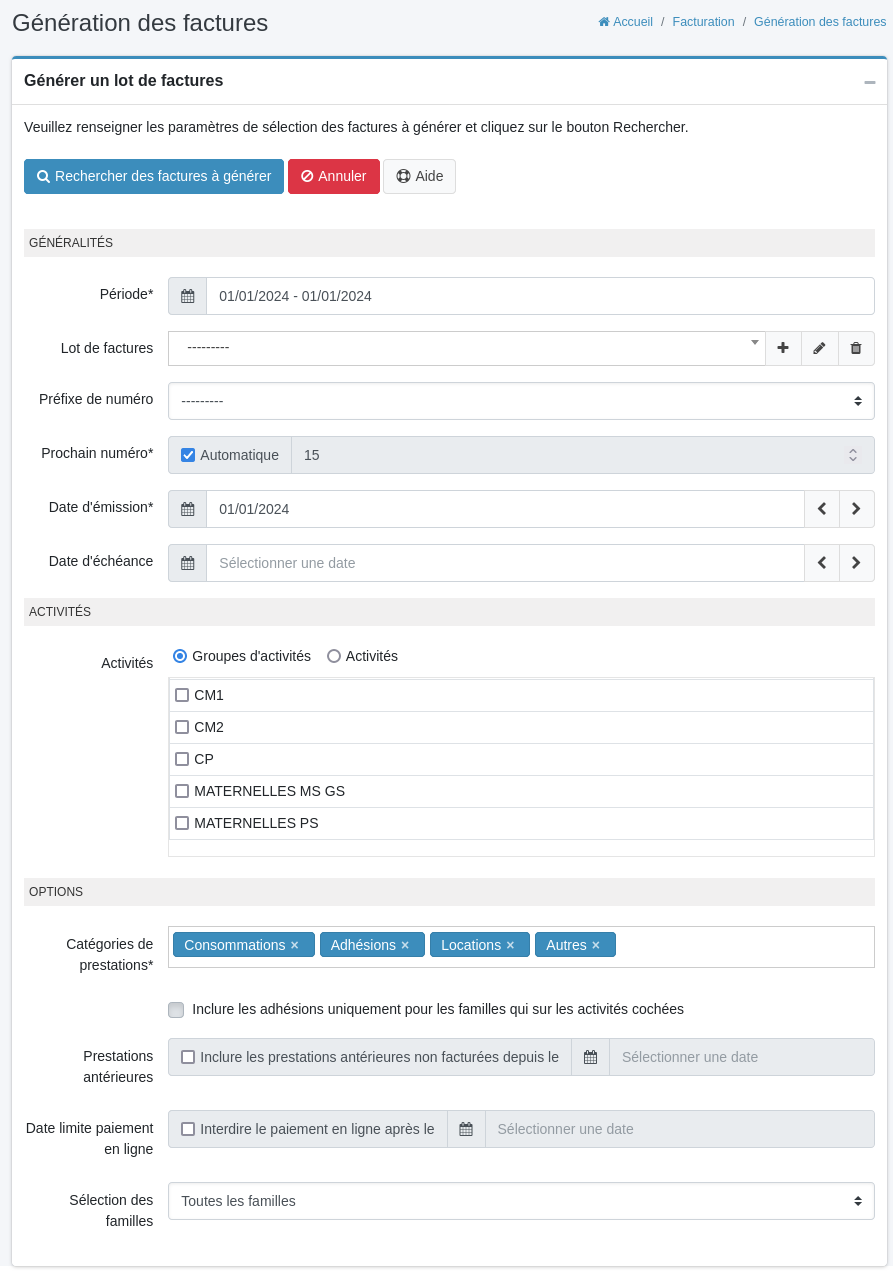
Task: Collapse the panel with the minus icon
Action: (869, 82)
